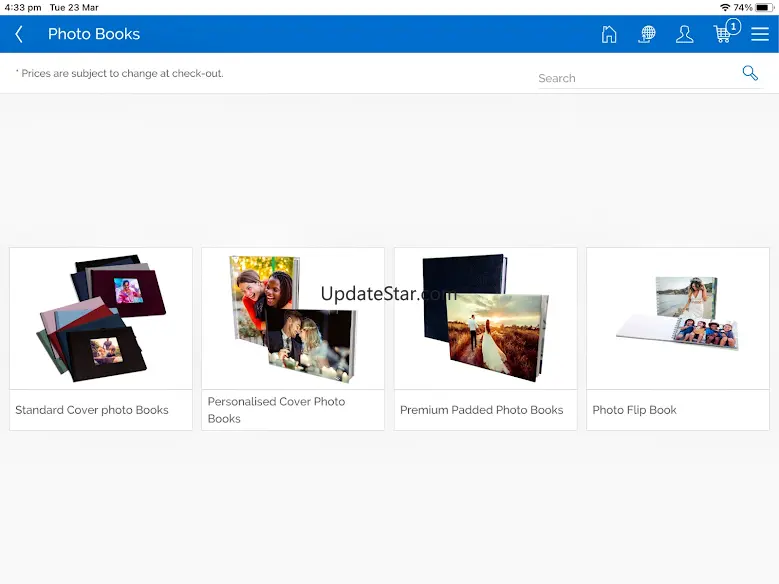
Task: Open the 'Photo Flip Book' label
Action: (x=634, y=410)
